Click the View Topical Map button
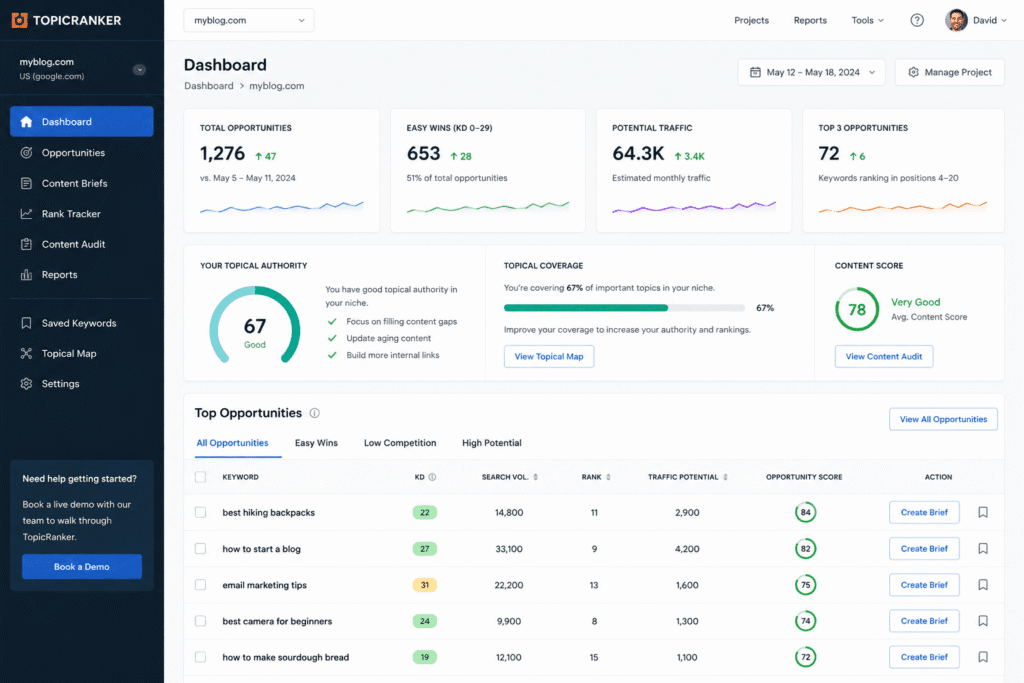This screenshot has width=1024, height=683. click(549, 357)
